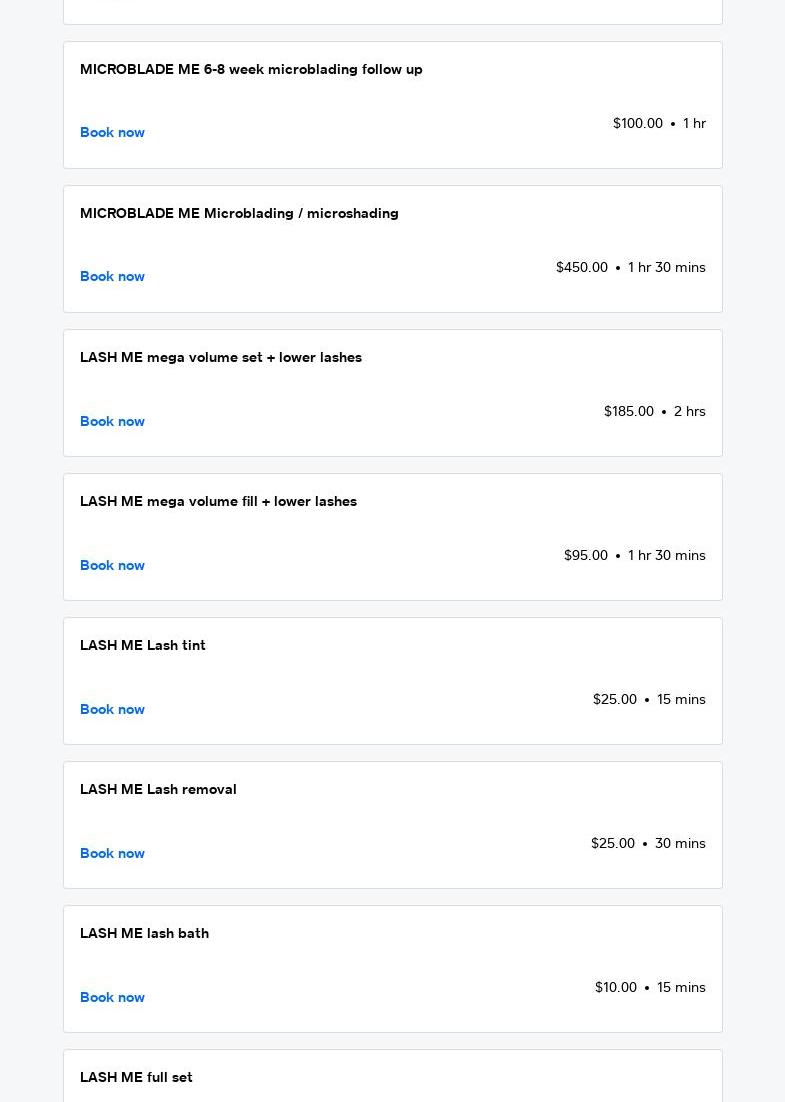Open the LASH ME full set card

(x=393, y=1076)
